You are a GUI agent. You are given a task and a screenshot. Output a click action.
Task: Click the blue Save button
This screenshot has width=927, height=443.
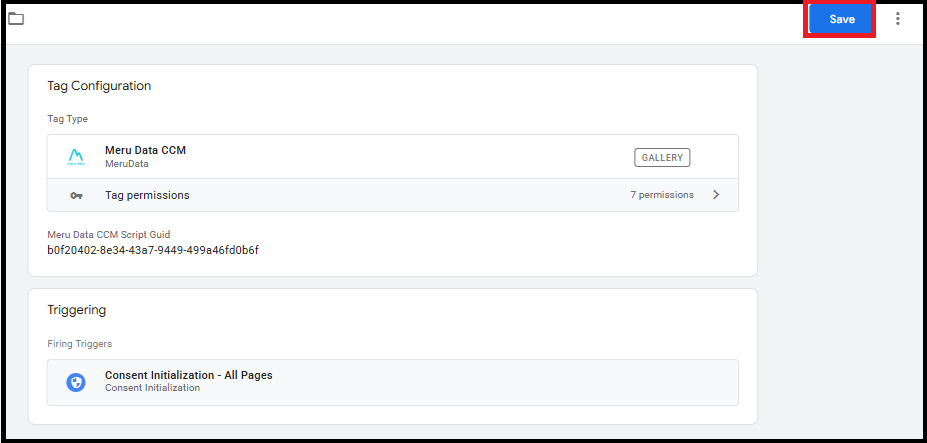click(841, 19)
